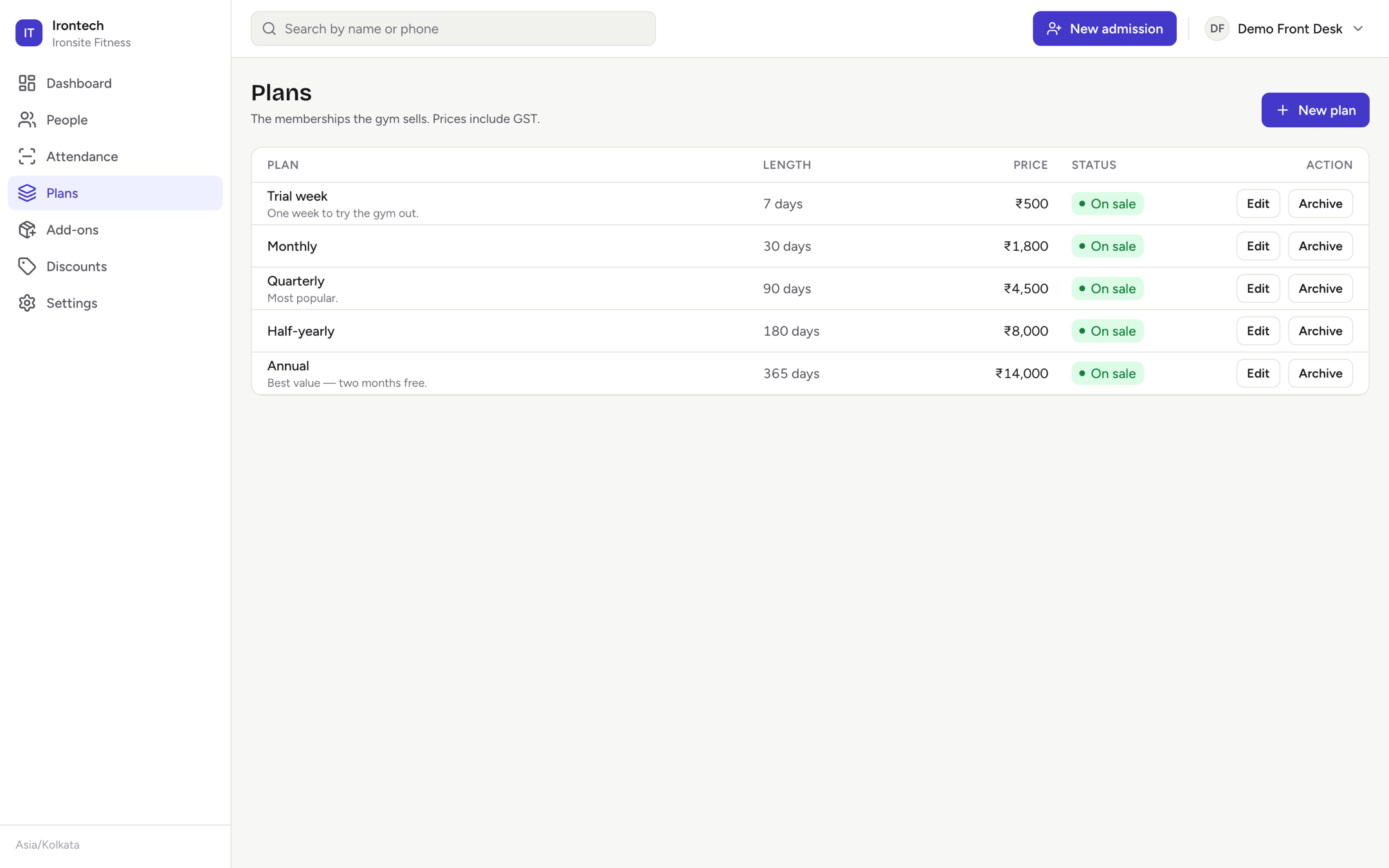Click the Quarterly plan name
The height and width of the screenshot is (868, 1389).
(296, 281)
